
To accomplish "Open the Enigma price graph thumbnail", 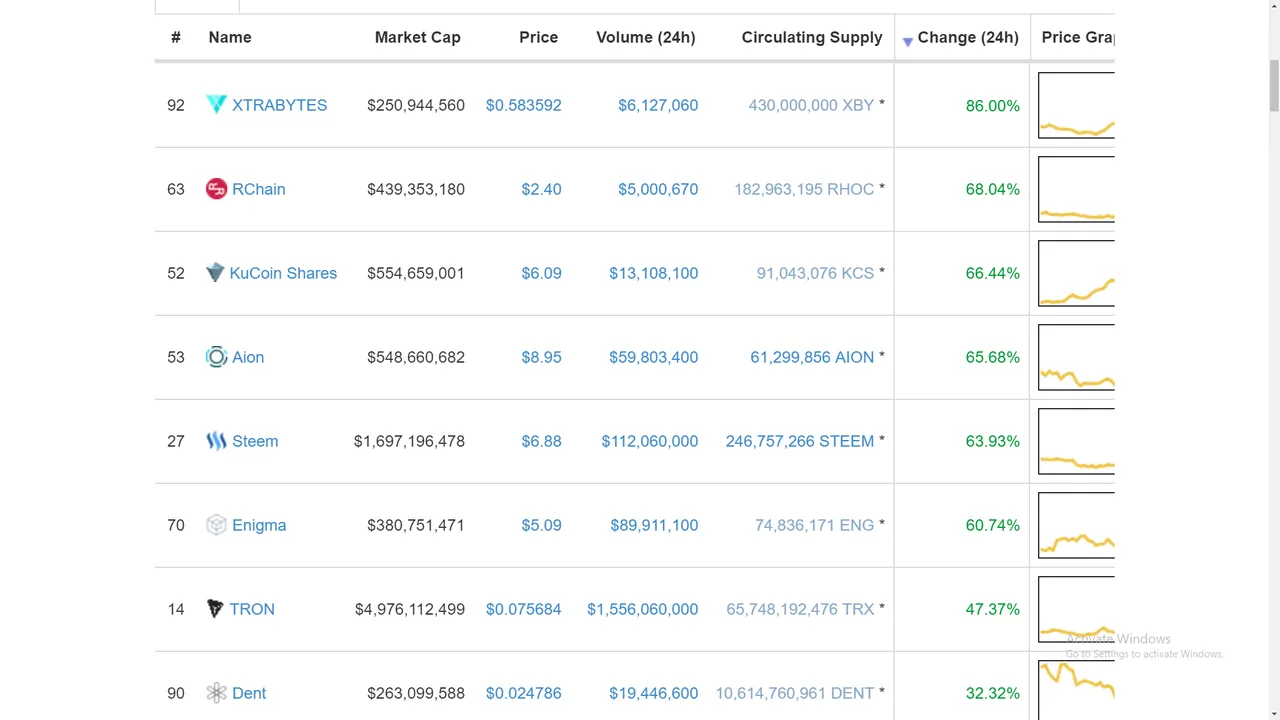I will click(x=1076, y=525).
